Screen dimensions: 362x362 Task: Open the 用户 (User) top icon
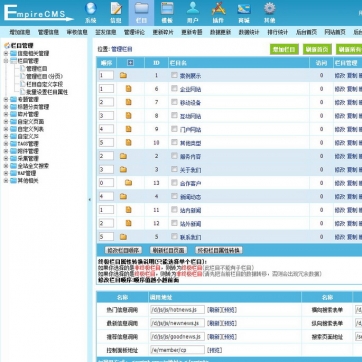193,12
